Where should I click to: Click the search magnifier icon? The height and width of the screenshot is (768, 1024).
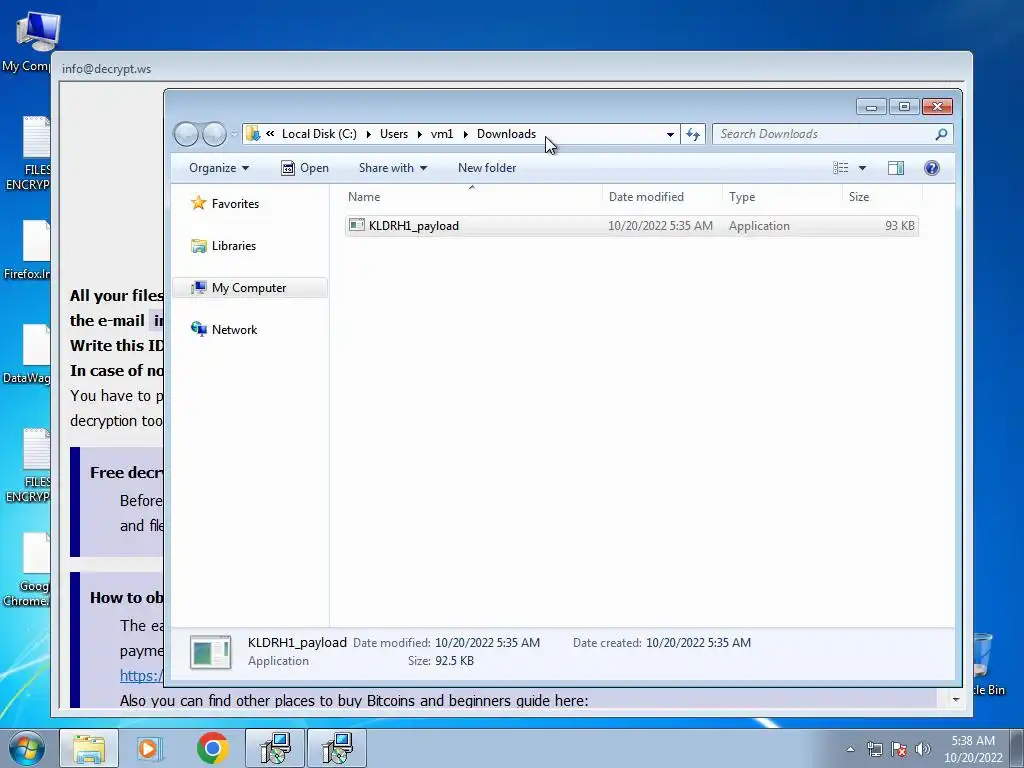[x=941, y=134]
